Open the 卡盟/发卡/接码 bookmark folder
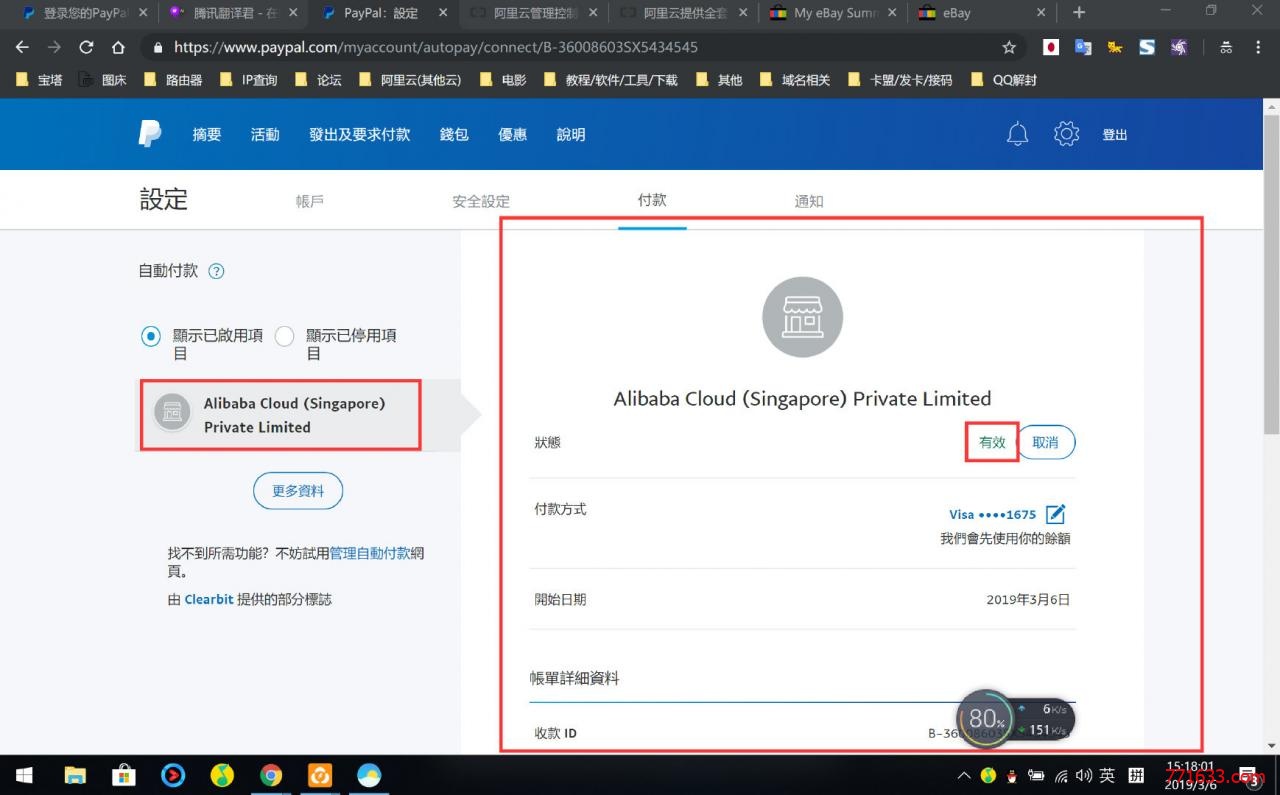Viewport: 1280px width, 795px height. tap(900, 80)
